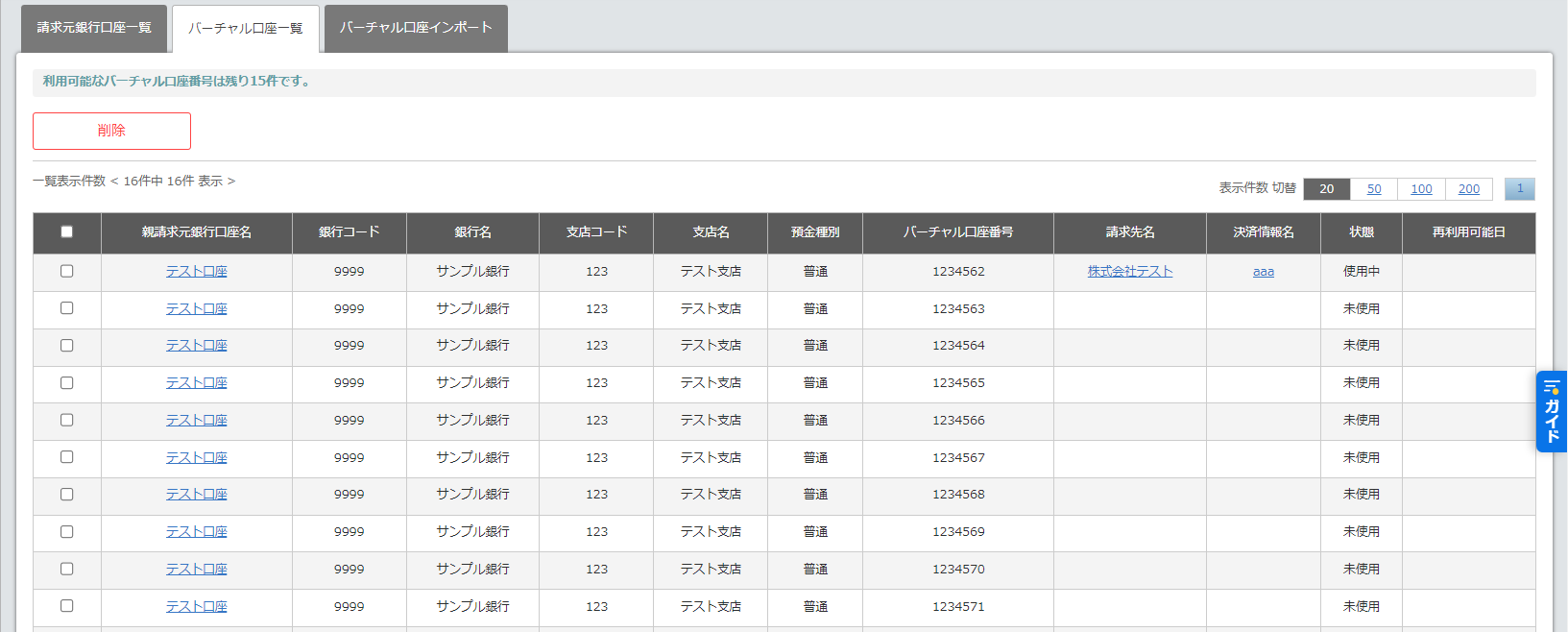Viewport: 1568px width, 632px height.
Task: Open 株式会社テスト billing destination link
Action: 1129,272
